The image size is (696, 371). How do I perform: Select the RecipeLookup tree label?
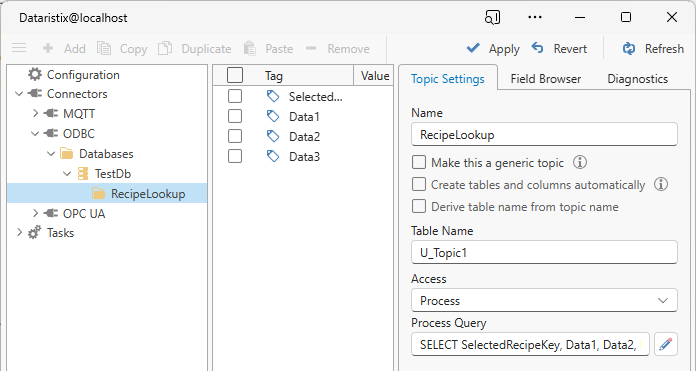[x=148, y=194]
